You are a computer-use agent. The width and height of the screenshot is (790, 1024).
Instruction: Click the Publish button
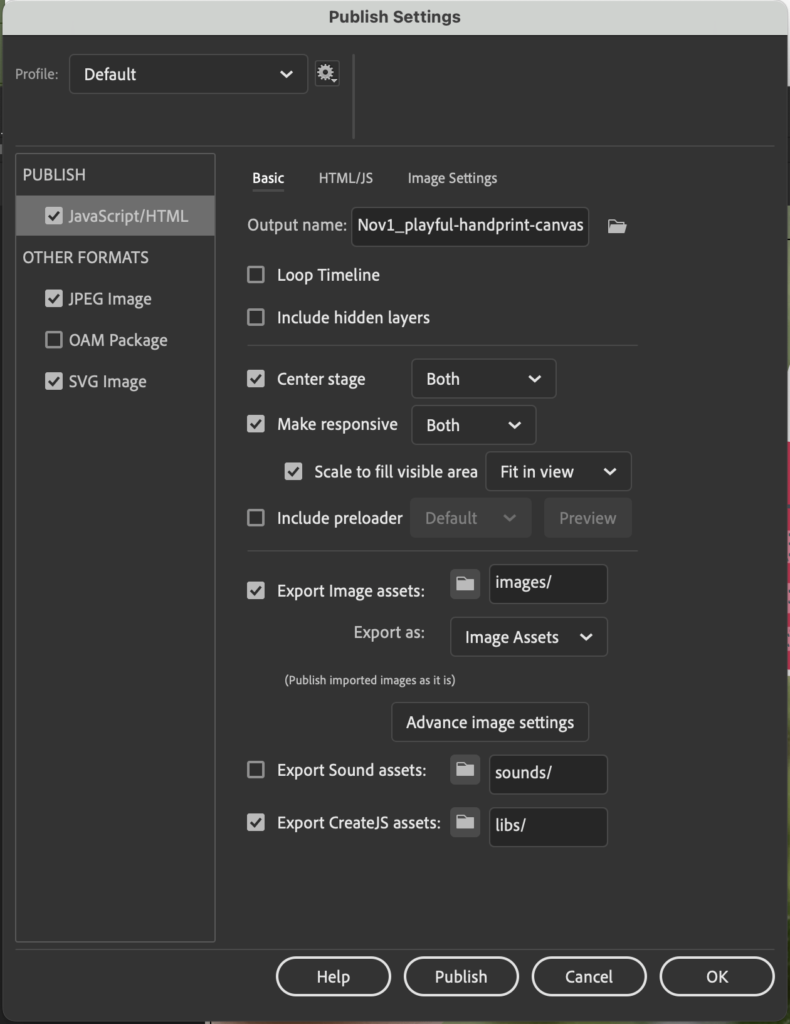tap(461, 976)
